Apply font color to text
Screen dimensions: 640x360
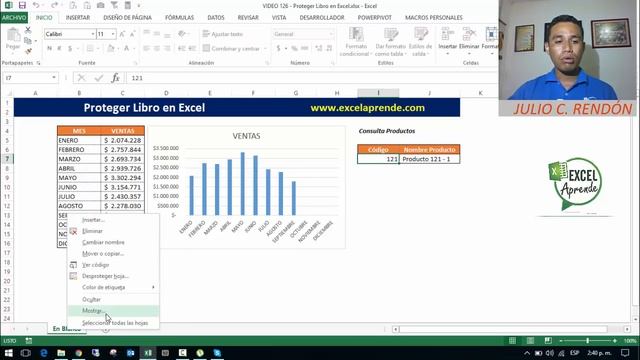tap(127, 49)
